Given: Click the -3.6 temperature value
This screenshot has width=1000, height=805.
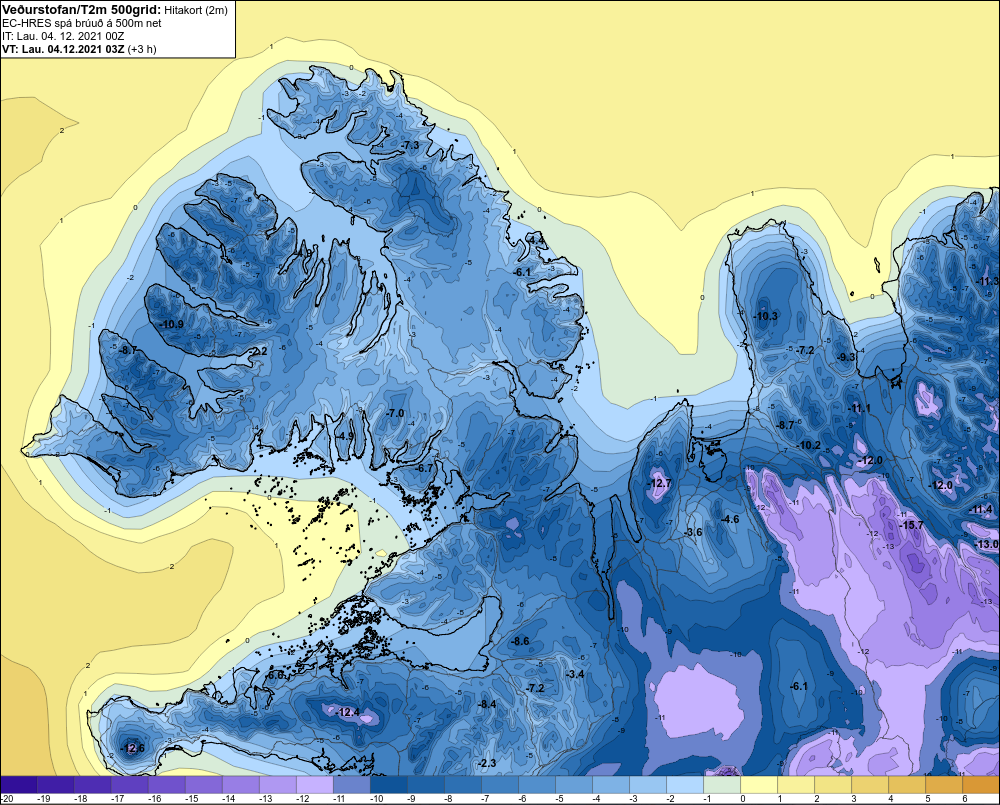Looking at the screenshot, I should point(693,532).
